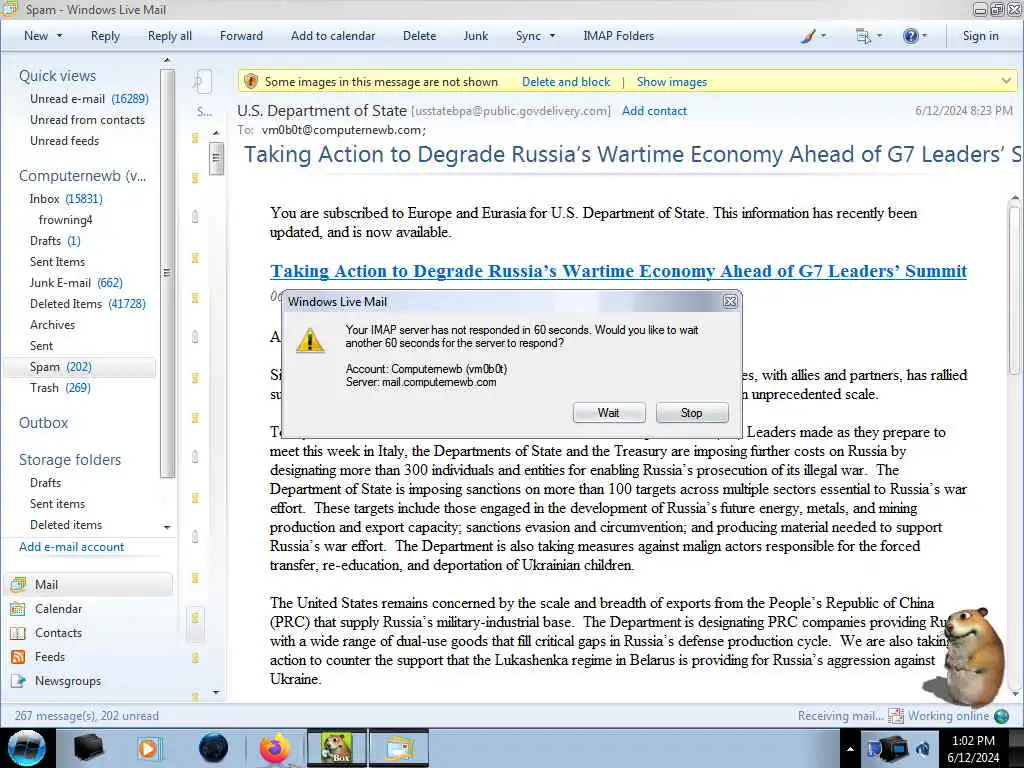
Task: Click the message list scroll-down arrow
Action: coord(216,692)
